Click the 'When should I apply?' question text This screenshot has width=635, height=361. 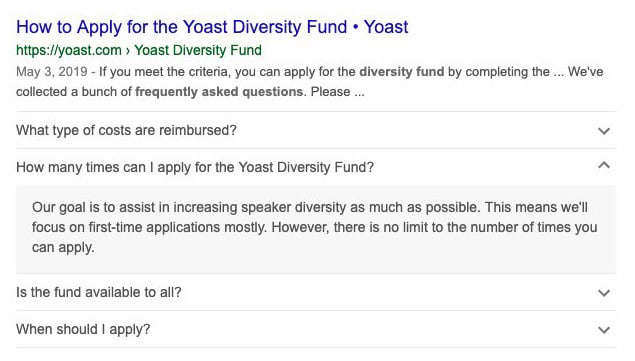coord(83,329)
